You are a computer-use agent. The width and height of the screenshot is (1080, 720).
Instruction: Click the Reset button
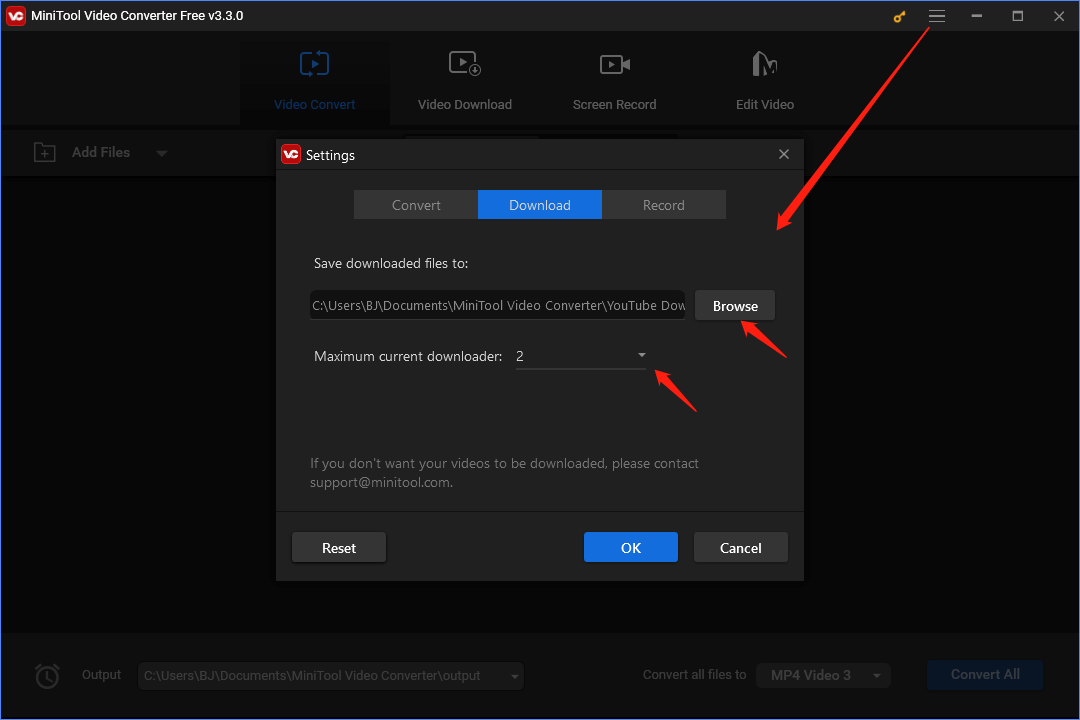coord(339,547)
